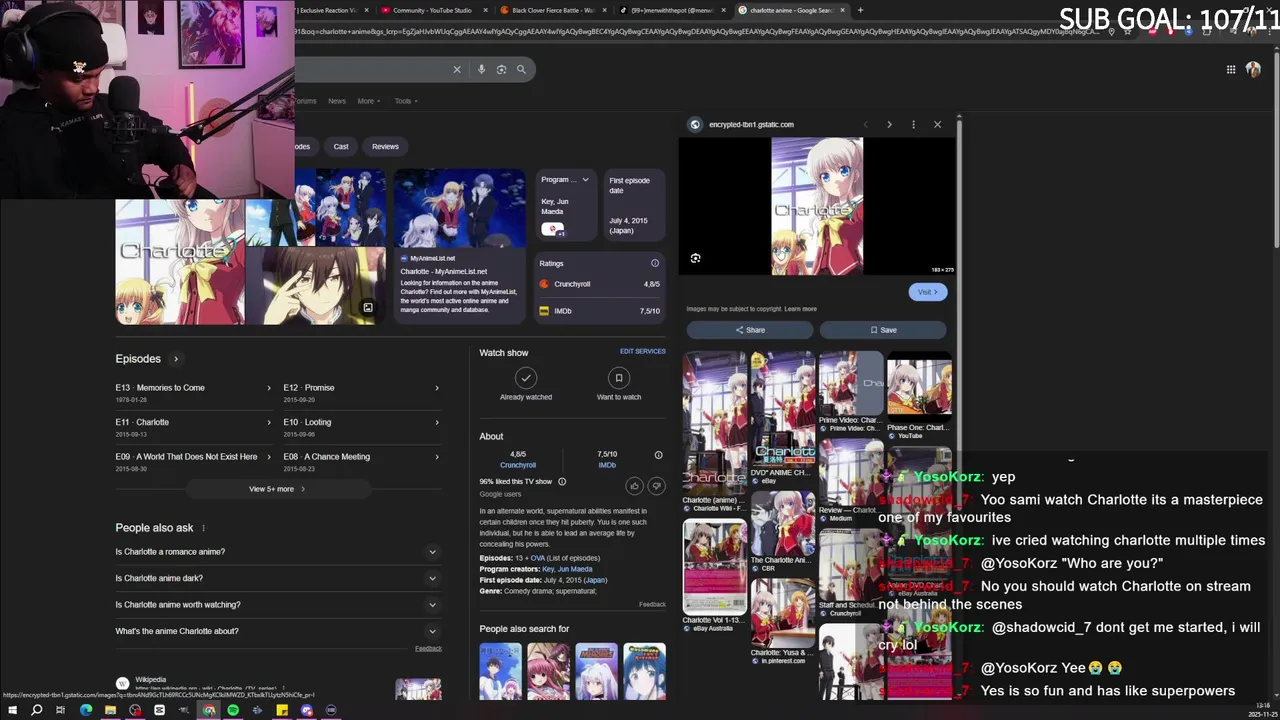Viewport: 1280px width, 720px height.
Task: Open People also ask options menu
Action: click(x=203, y=528)
